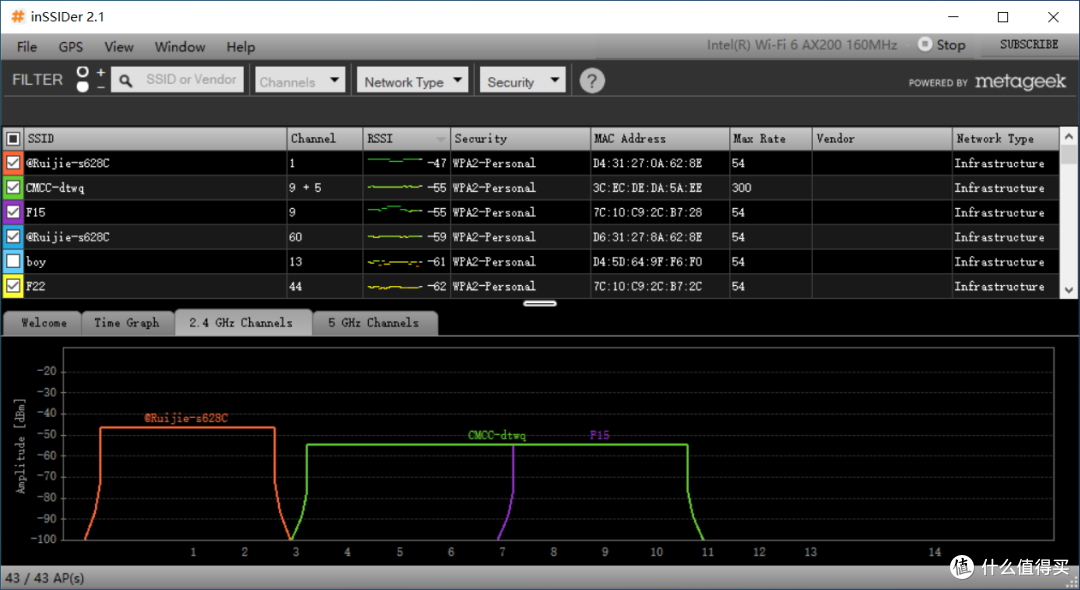Sort by the Network Type column header
The image size is (1080, 590).
(1006, 139)
